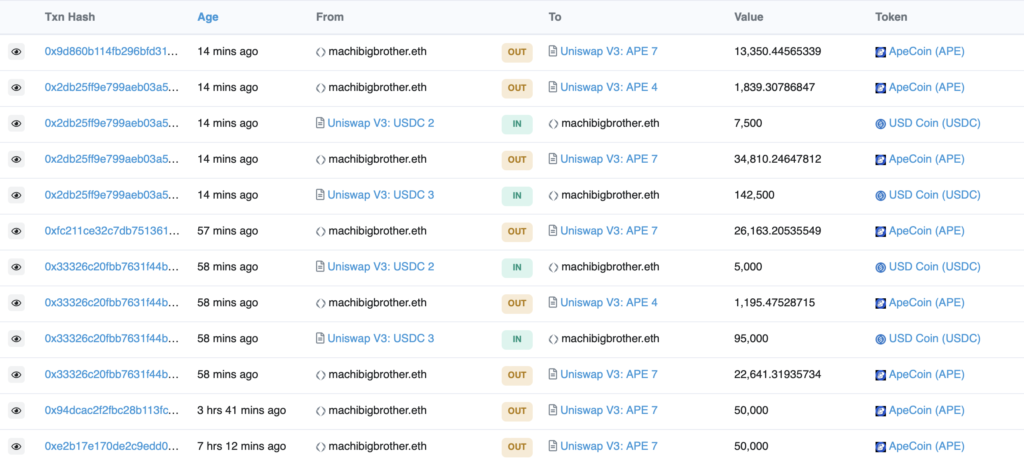Viewport: 1024px width, 465px height.
Task: Click the eye icon in the 57 mins ago row
Action: 16,231
